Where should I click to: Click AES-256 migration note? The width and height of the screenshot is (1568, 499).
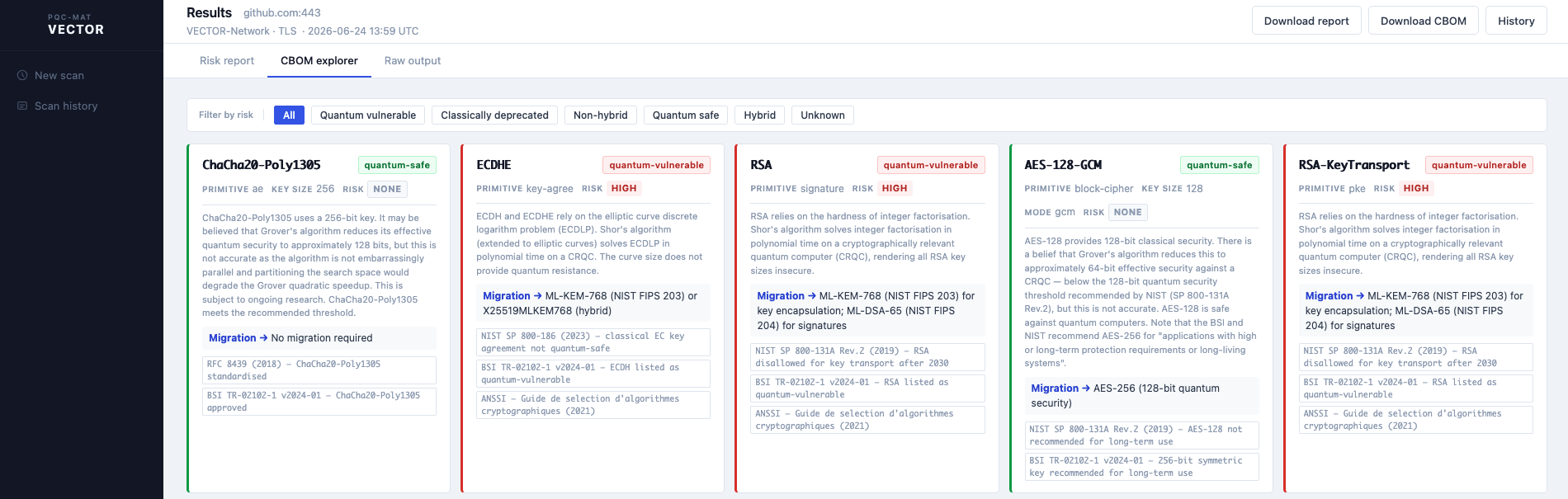click(1141, 396)
